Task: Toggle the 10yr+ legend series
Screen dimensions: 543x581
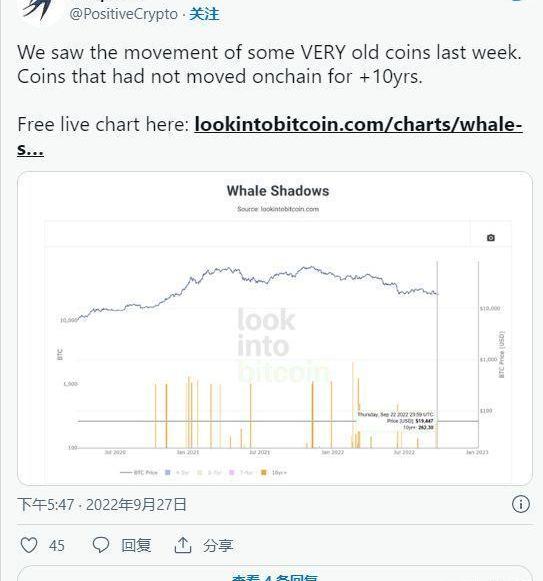Action: [274, 472]
